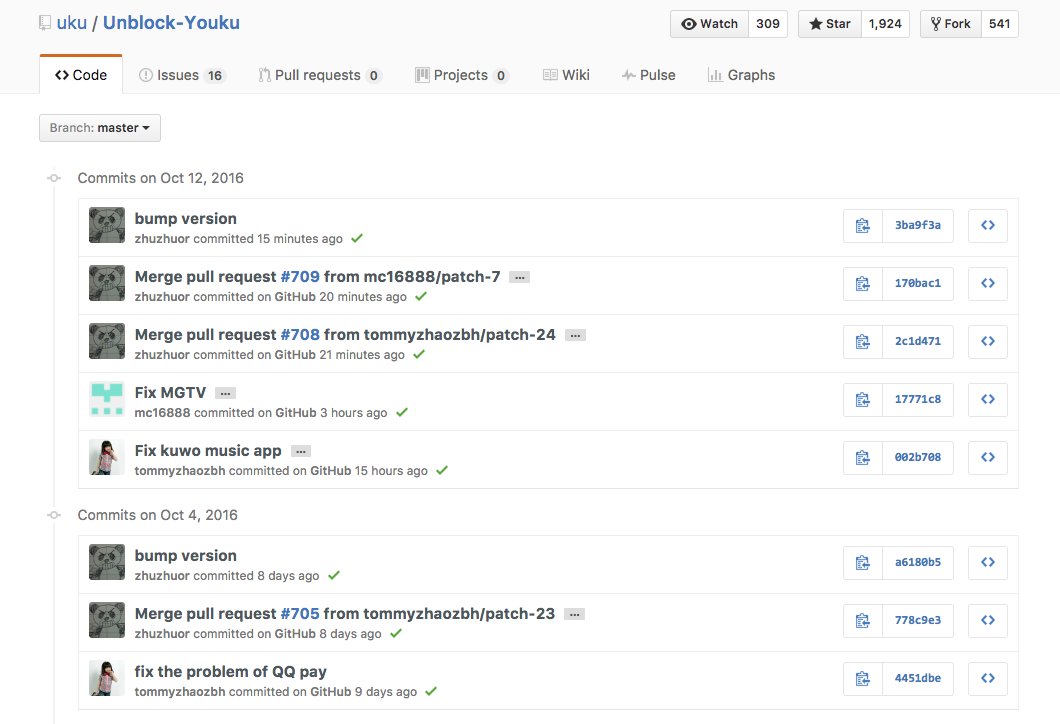
Task: Expand description of Merge pull request #709
Action: coord(519,277)
